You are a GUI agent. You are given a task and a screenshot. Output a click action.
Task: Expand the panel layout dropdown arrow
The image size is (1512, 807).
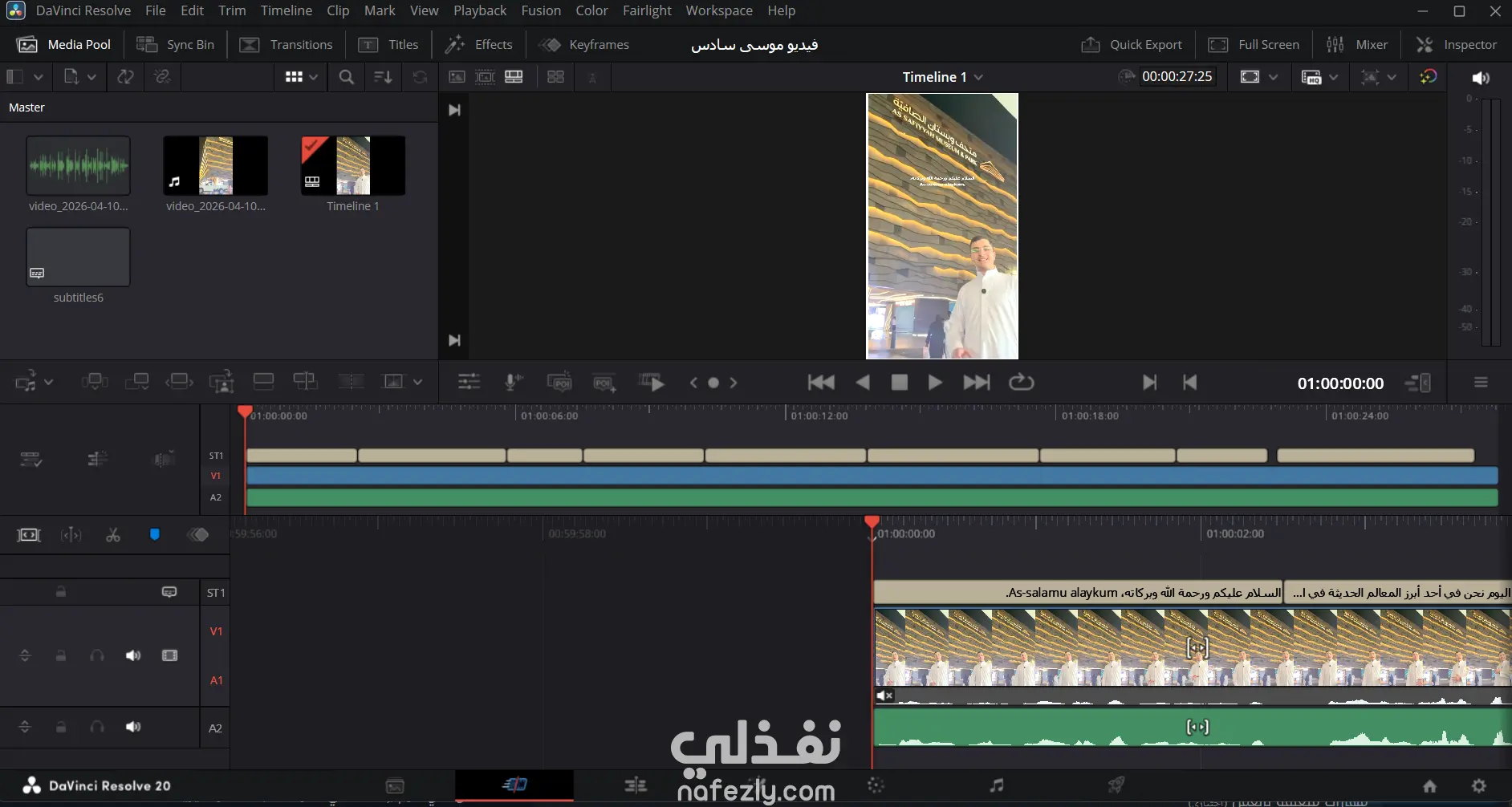pyautogui.click(x=38, y=77)
